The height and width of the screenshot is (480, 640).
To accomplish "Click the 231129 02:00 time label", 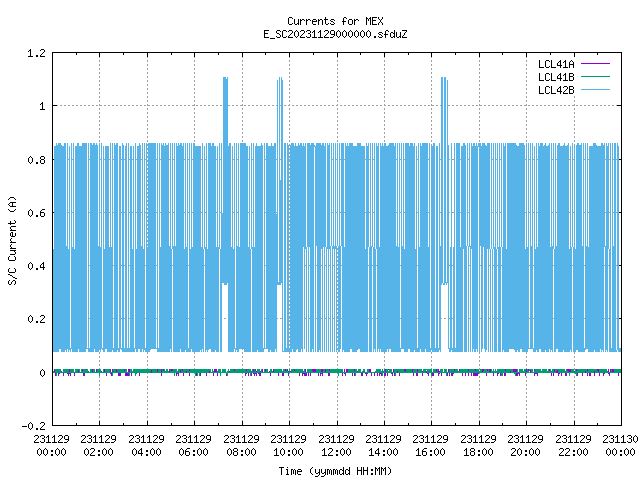I will 98,446.
